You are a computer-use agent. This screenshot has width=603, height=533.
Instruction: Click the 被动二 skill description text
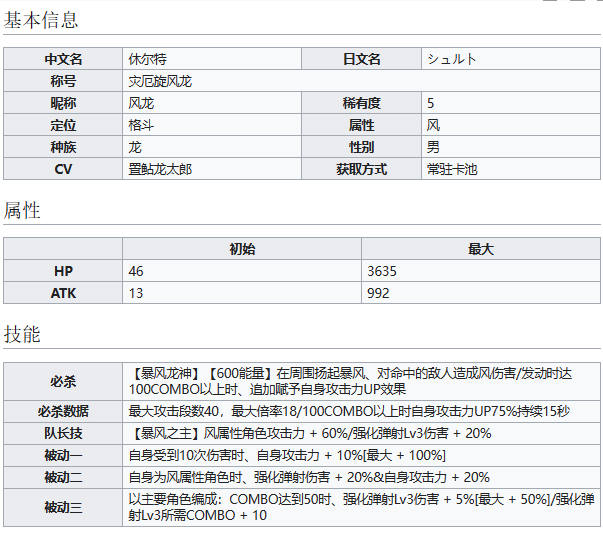tap(309, 477)
